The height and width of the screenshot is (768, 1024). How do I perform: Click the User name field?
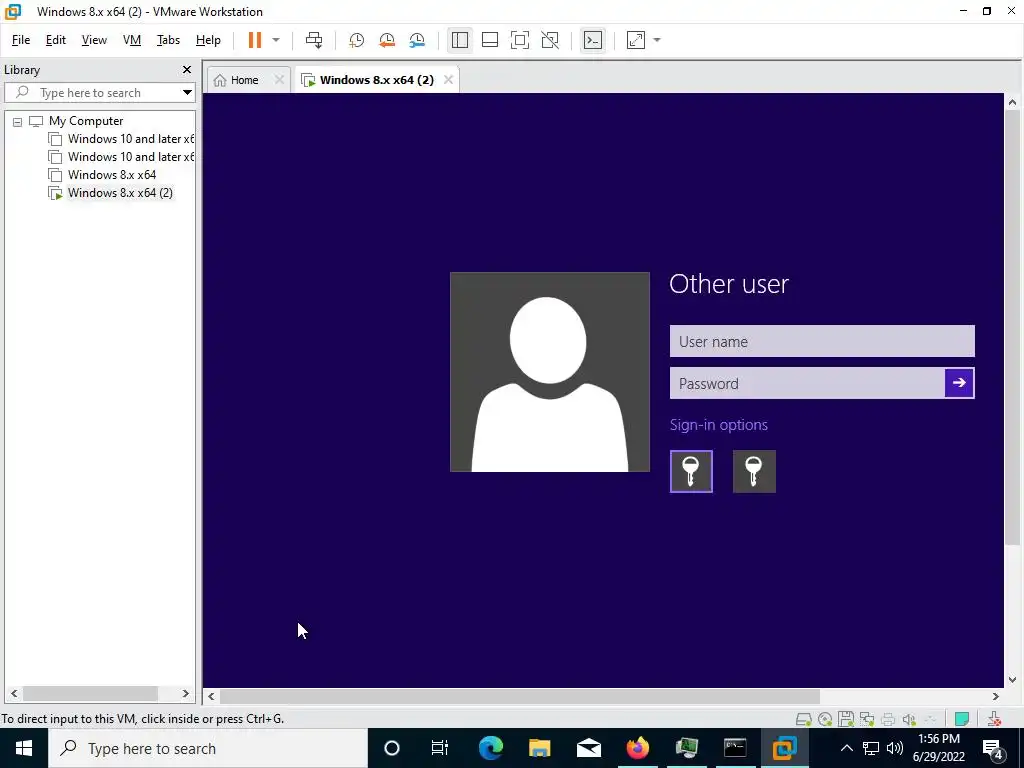pos(822,341)
